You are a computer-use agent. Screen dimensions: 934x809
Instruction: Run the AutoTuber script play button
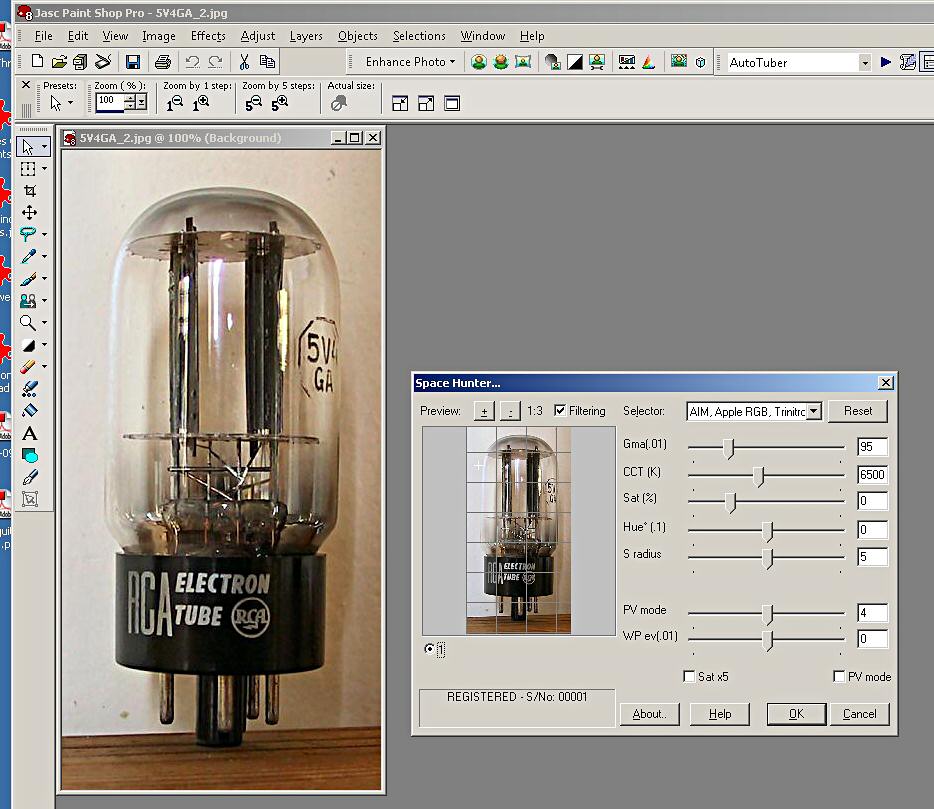[x=886, y=62]
